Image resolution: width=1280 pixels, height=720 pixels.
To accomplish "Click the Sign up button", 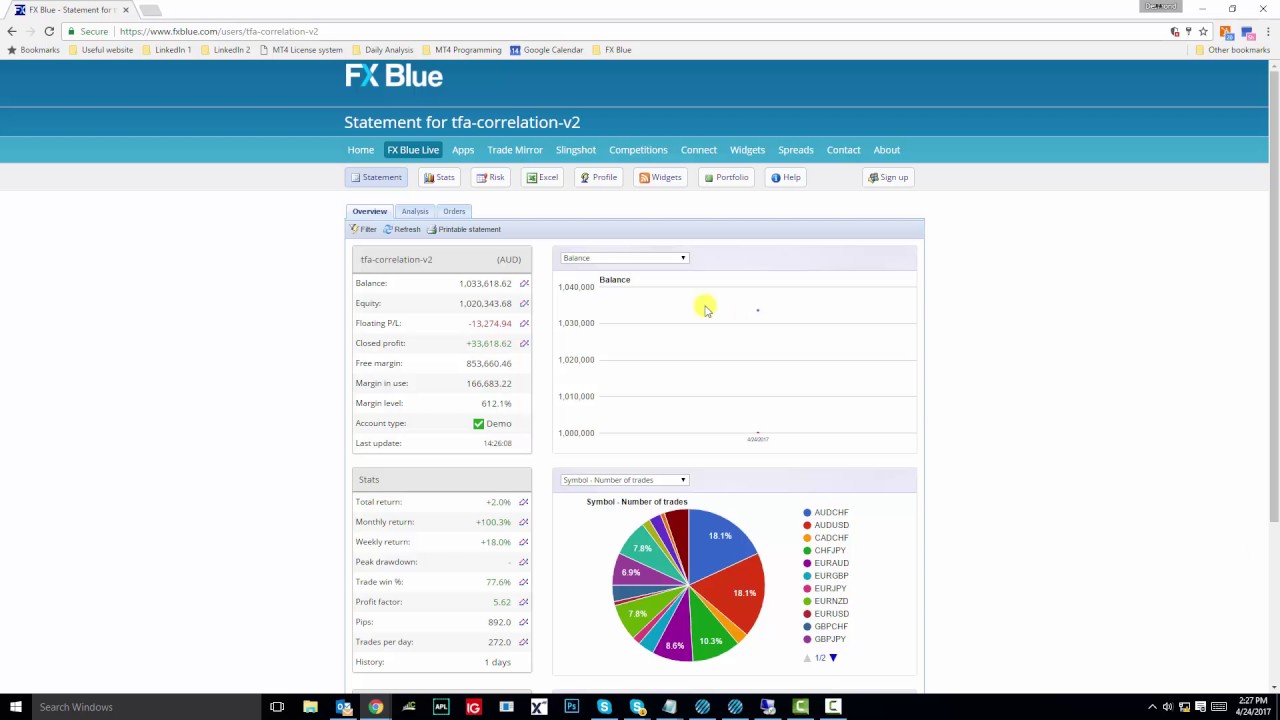I will click(x=888, y=177).
